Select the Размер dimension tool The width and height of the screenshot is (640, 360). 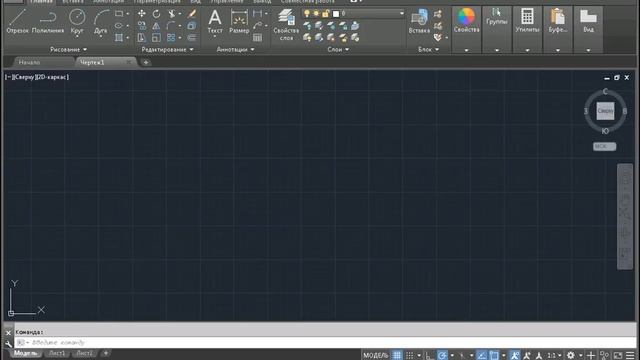(239, 21)
